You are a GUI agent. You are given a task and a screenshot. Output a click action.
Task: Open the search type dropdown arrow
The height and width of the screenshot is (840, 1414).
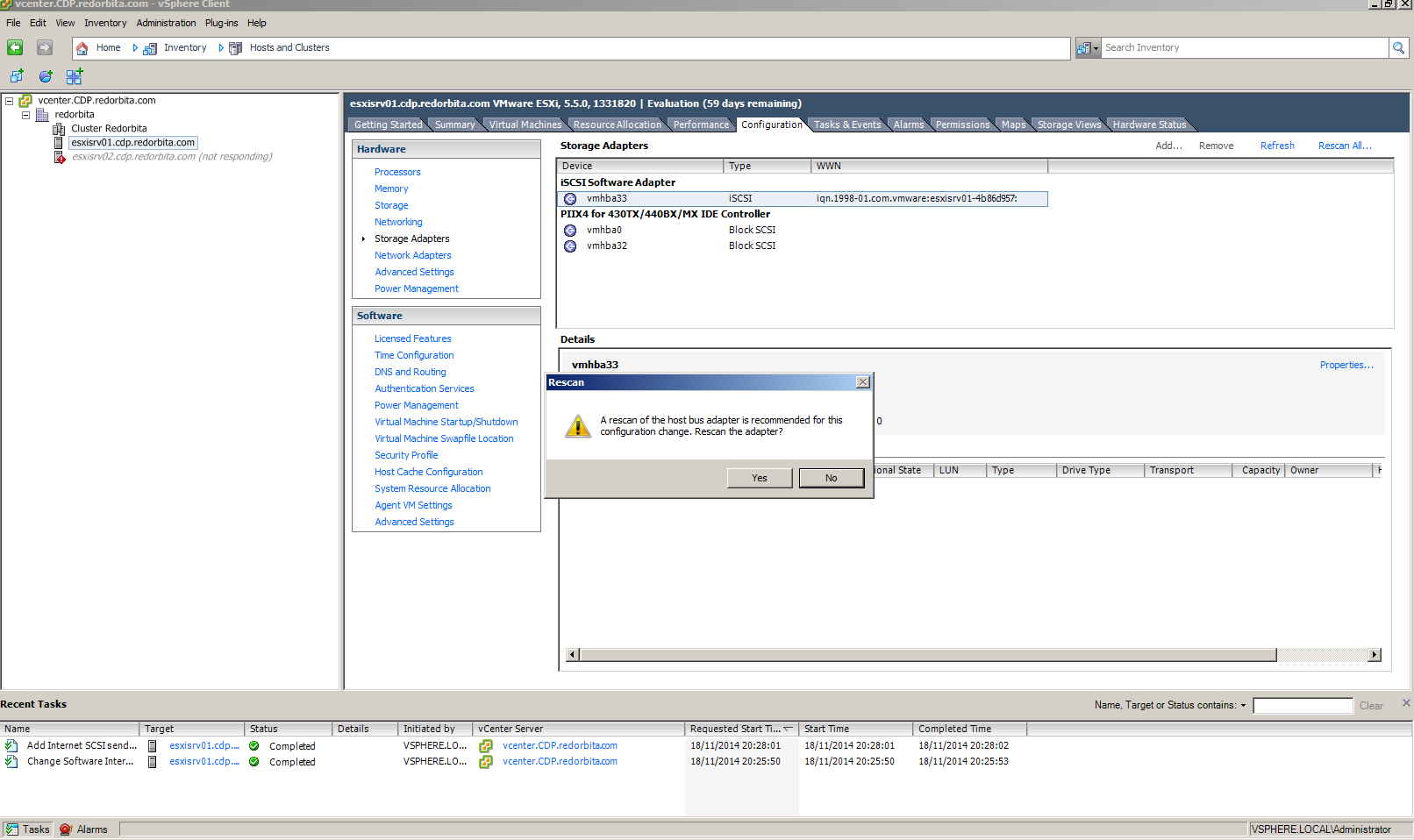(x=1096, y=49)
